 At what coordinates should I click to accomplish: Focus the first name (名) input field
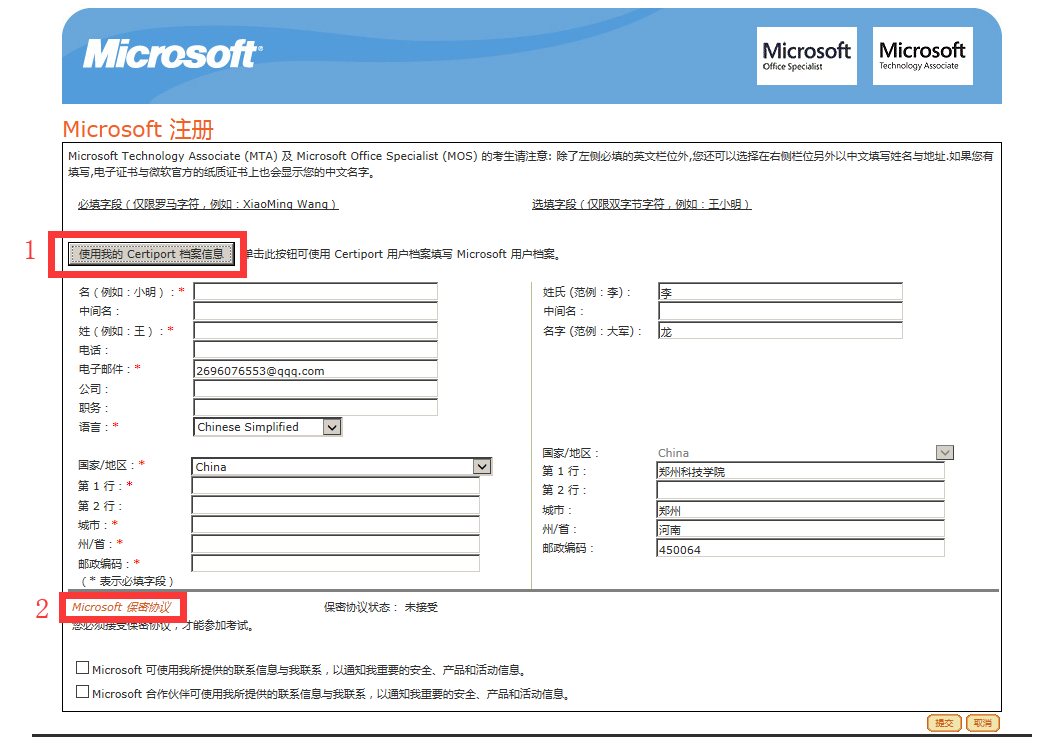tap(315, 291)
